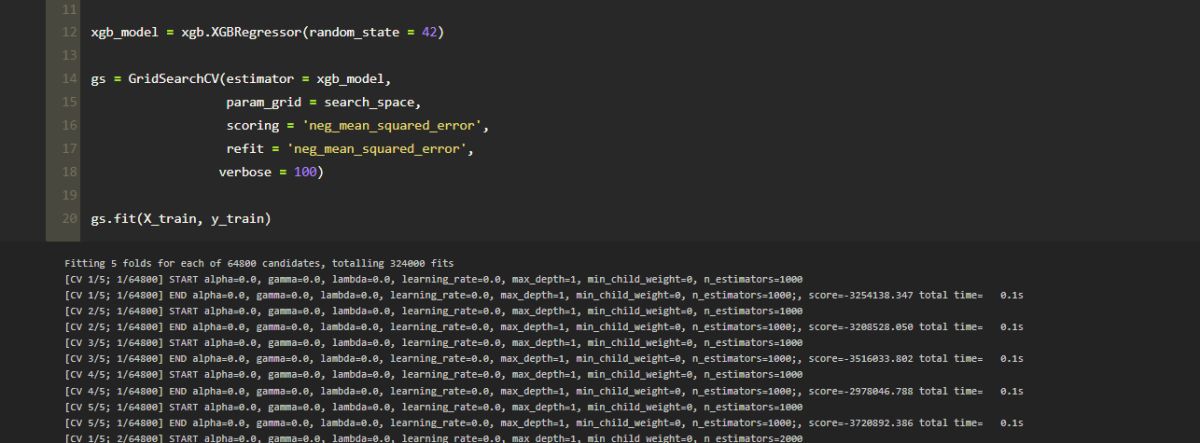Click '[CV 5/5; 1/64800] END' at line start
The width and height of the screenshot is (1200, 443).
(x=125, y=422)
